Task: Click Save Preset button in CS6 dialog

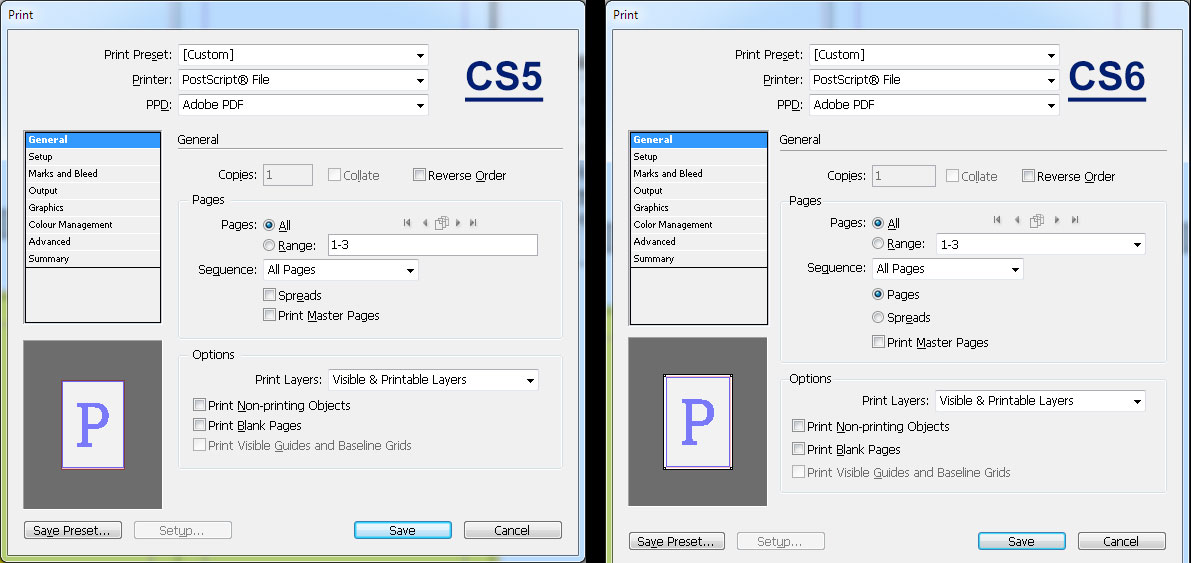Action: coord(677,541)
